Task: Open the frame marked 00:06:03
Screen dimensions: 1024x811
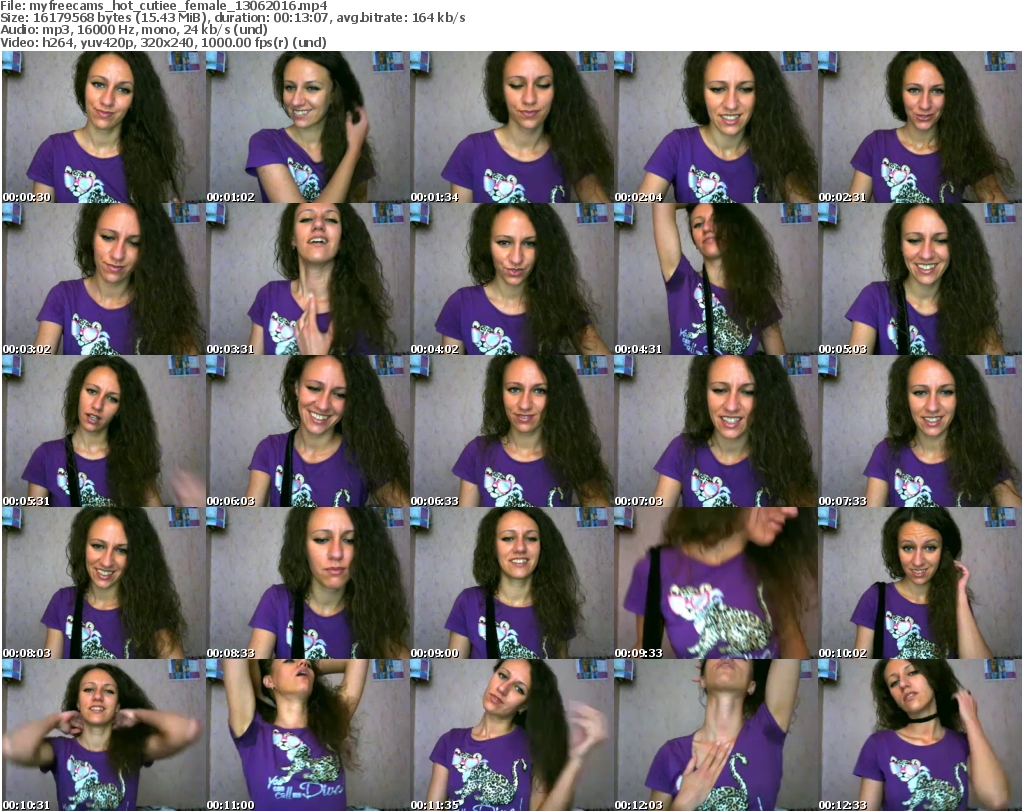Action: 307,431
